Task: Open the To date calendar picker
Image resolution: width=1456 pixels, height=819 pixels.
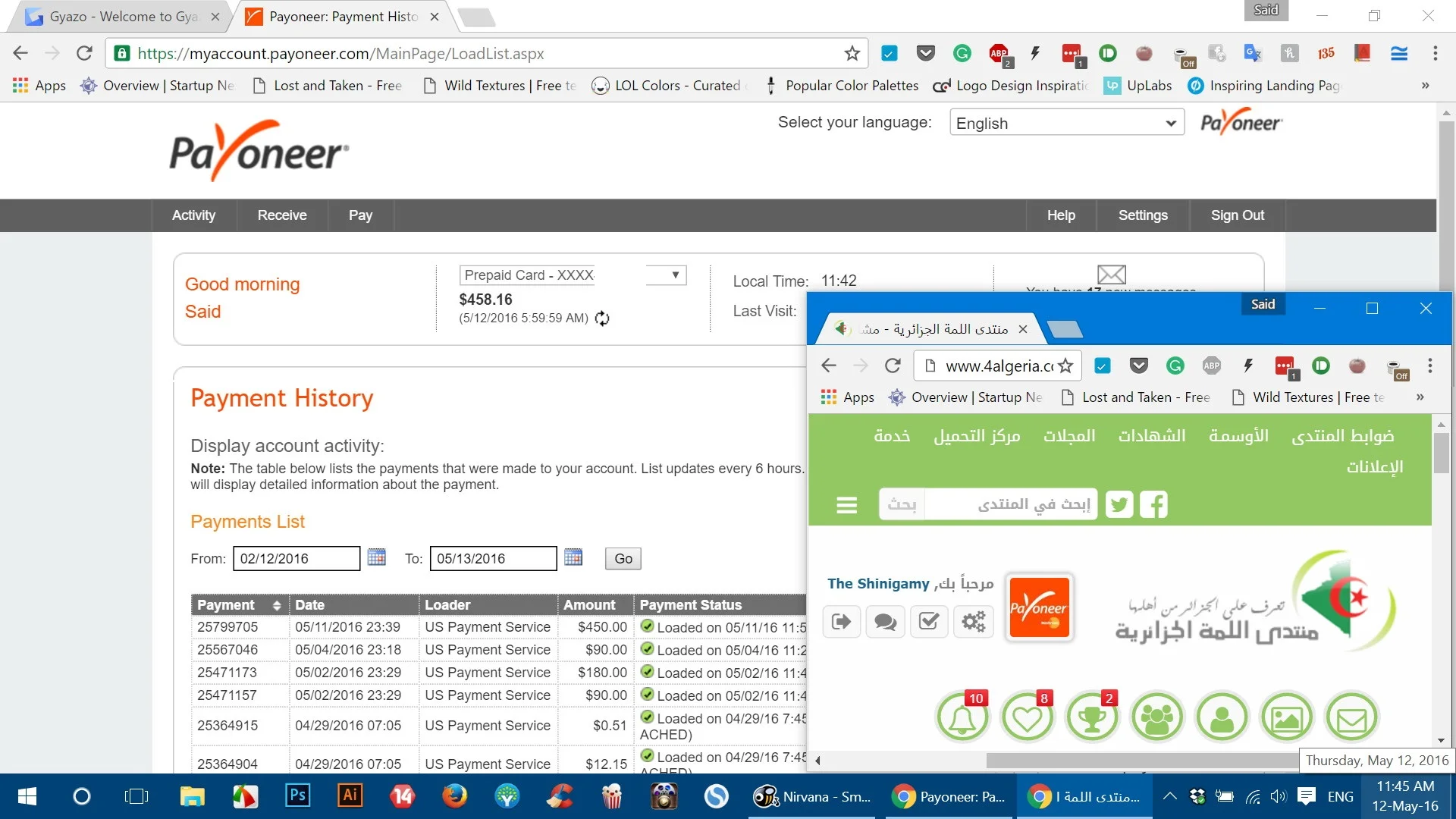Action: coord(573,557)
